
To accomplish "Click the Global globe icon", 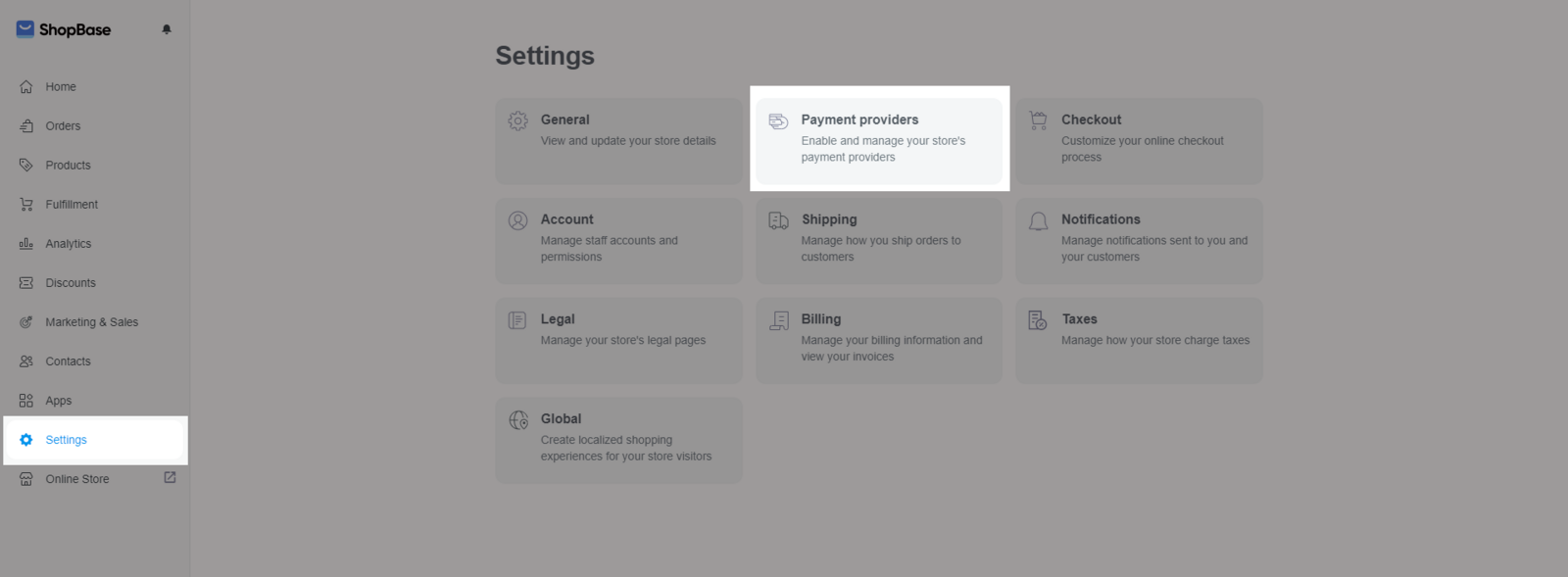I will pyautogui.click(x=518, y=420).
